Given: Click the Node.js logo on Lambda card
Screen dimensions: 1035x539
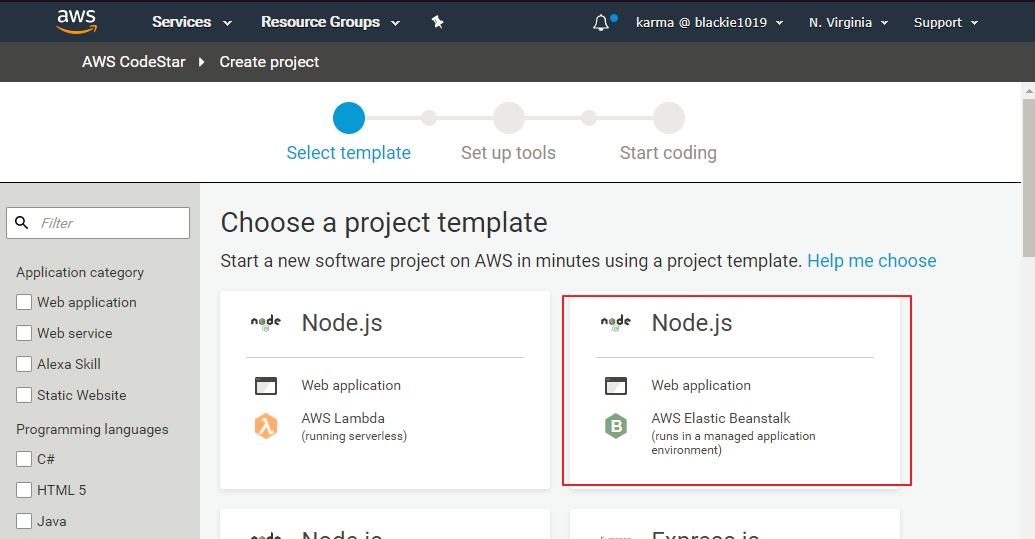Looking at the screenshot, I should click(265, 323).
